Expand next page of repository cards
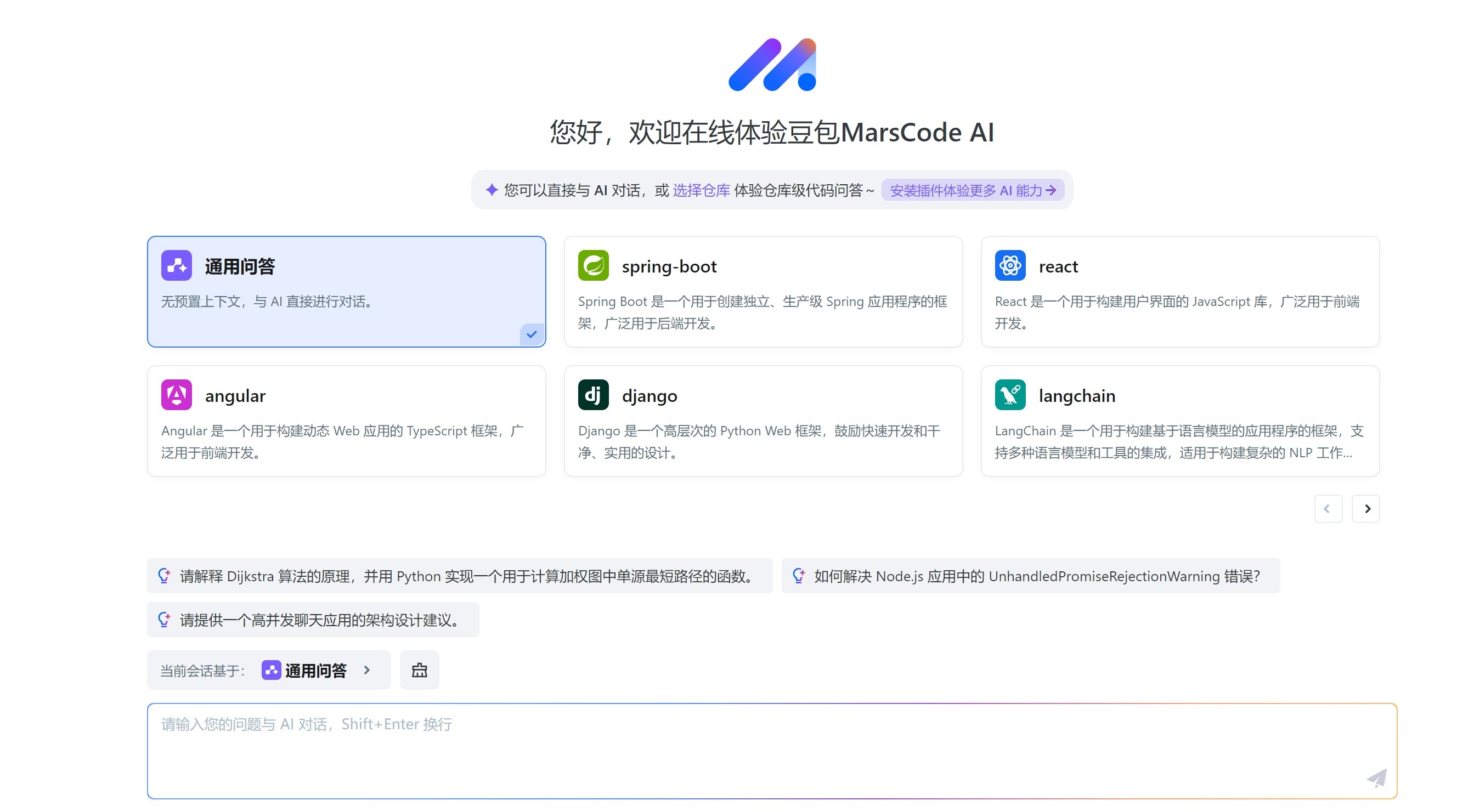Image resolution: width=1474 pixels, height=812 pixels. [1366, 508]
